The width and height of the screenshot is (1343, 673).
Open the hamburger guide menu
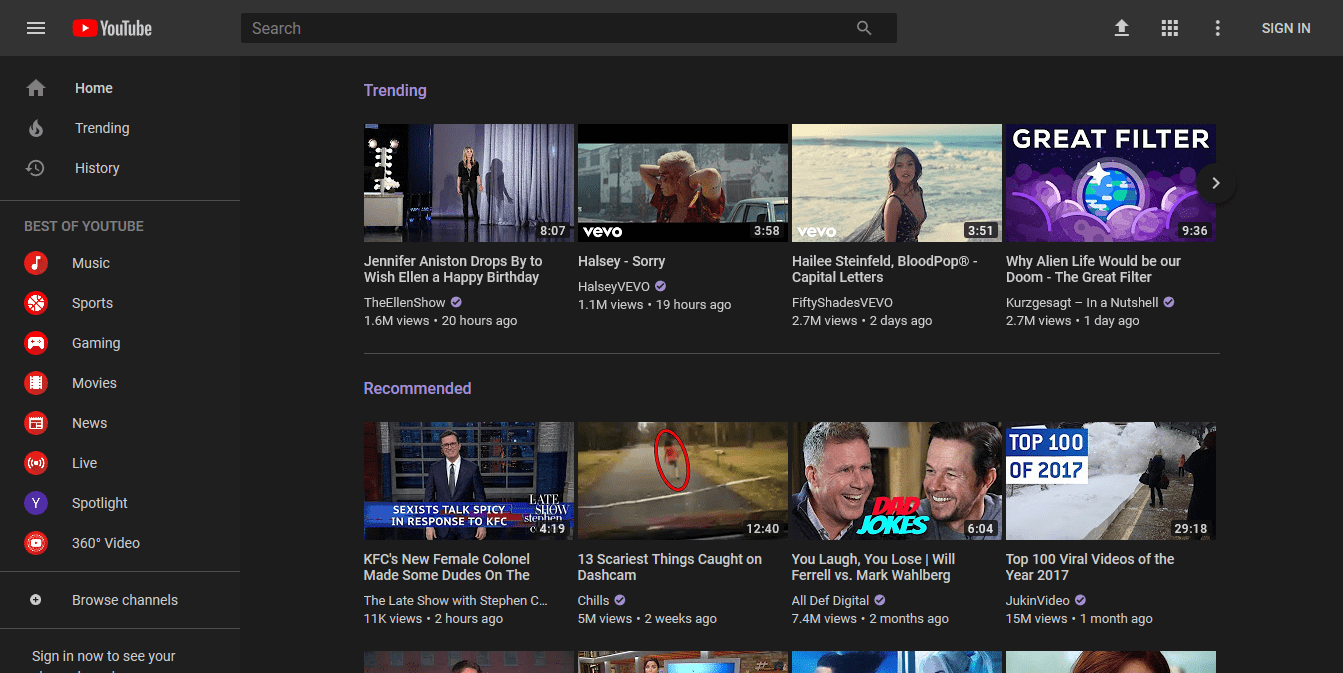pyautogui.click(x=36, y=28)
